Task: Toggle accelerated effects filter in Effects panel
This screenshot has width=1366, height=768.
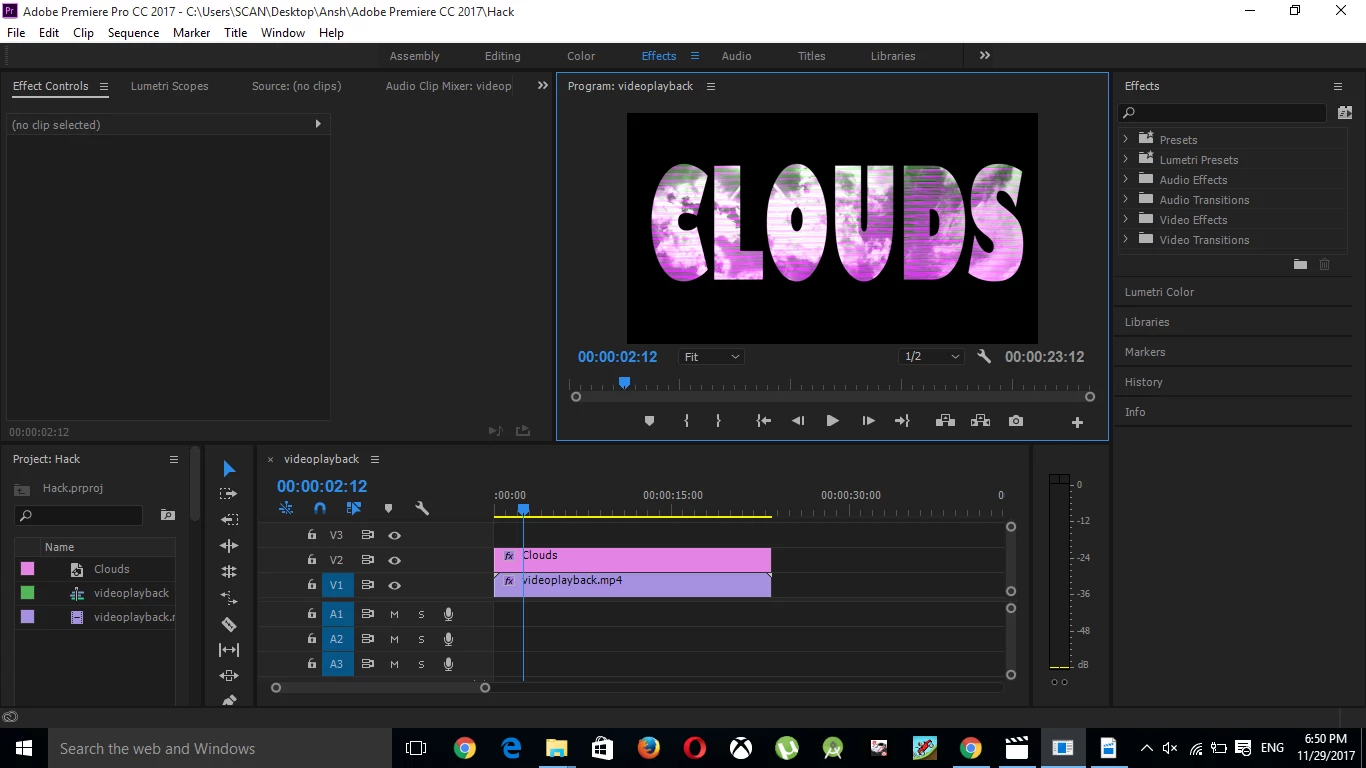Action: pyautogui.click(x=1344, y=113)
